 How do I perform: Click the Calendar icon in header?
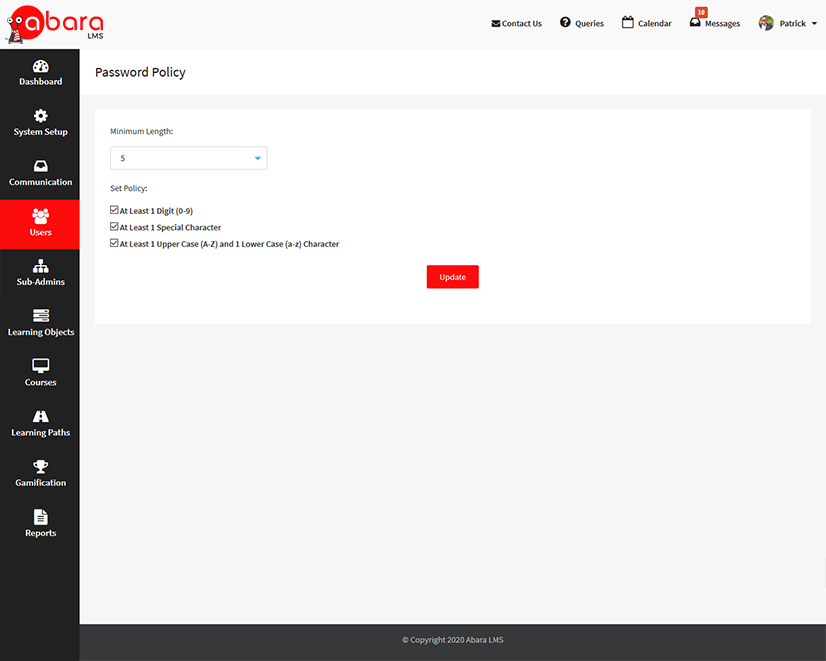click(627, 22)
